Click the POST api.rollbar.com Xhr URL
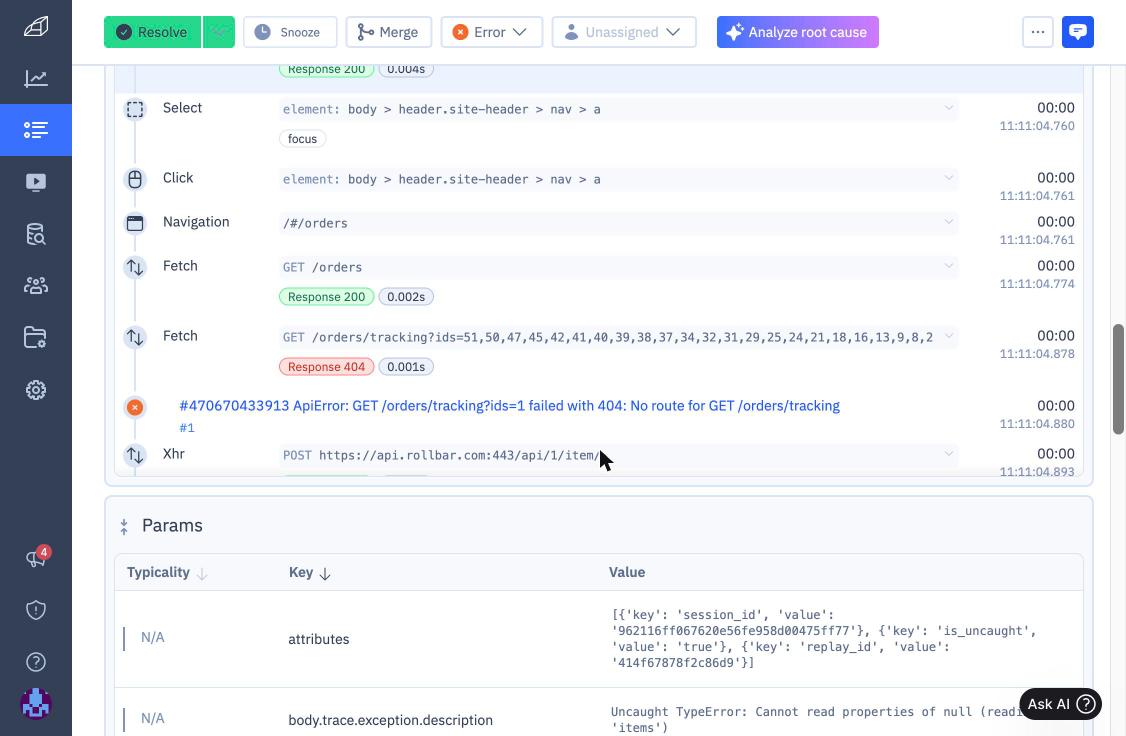Screen dimensions: 1126x736 pyautogui.click(x=440, y=455)
